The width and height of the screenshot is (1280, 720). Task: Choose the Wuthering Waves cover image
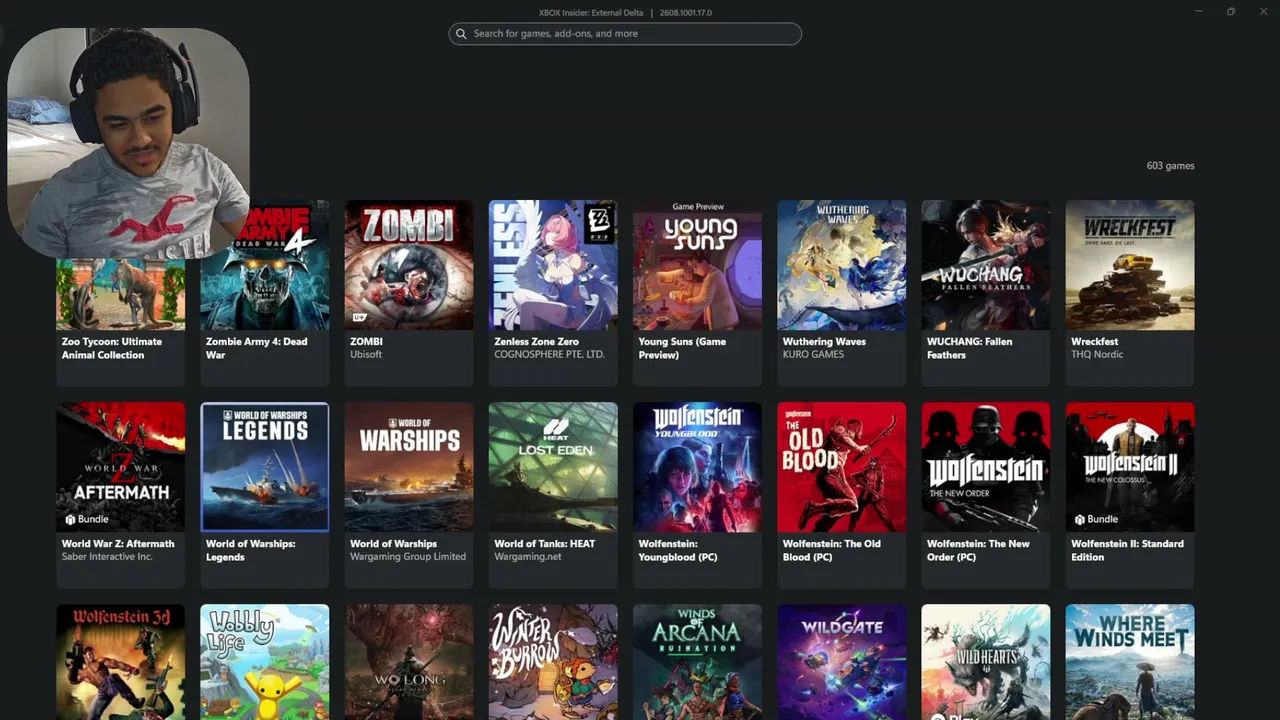coord(841,265)
